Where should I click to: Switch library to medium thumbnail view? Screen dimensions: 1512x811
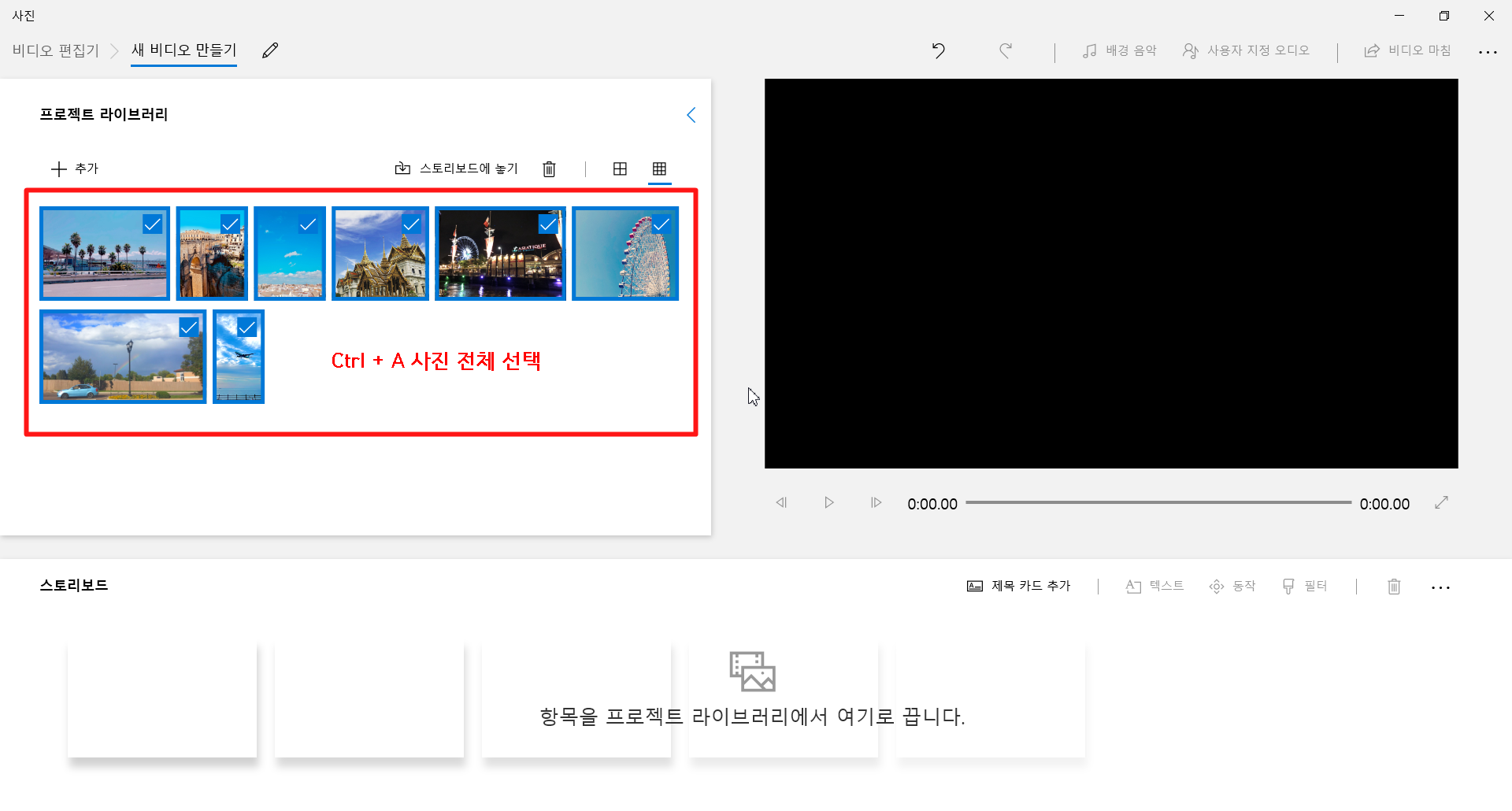pyautogui.click(x=620, y=168)
